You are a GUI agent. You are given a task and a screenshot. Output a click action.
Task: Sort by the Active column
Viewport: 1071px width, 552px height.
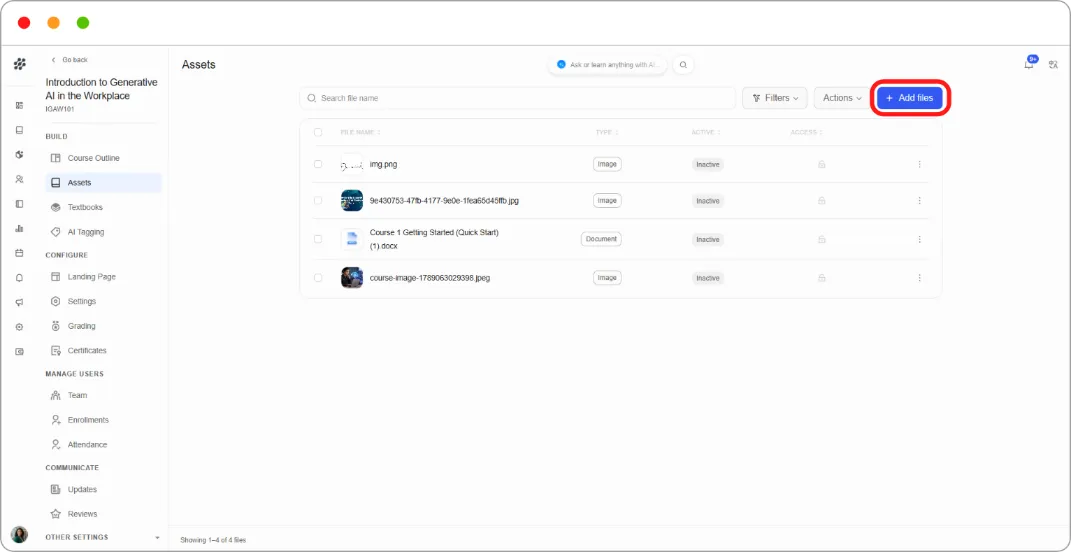[706, 133]
